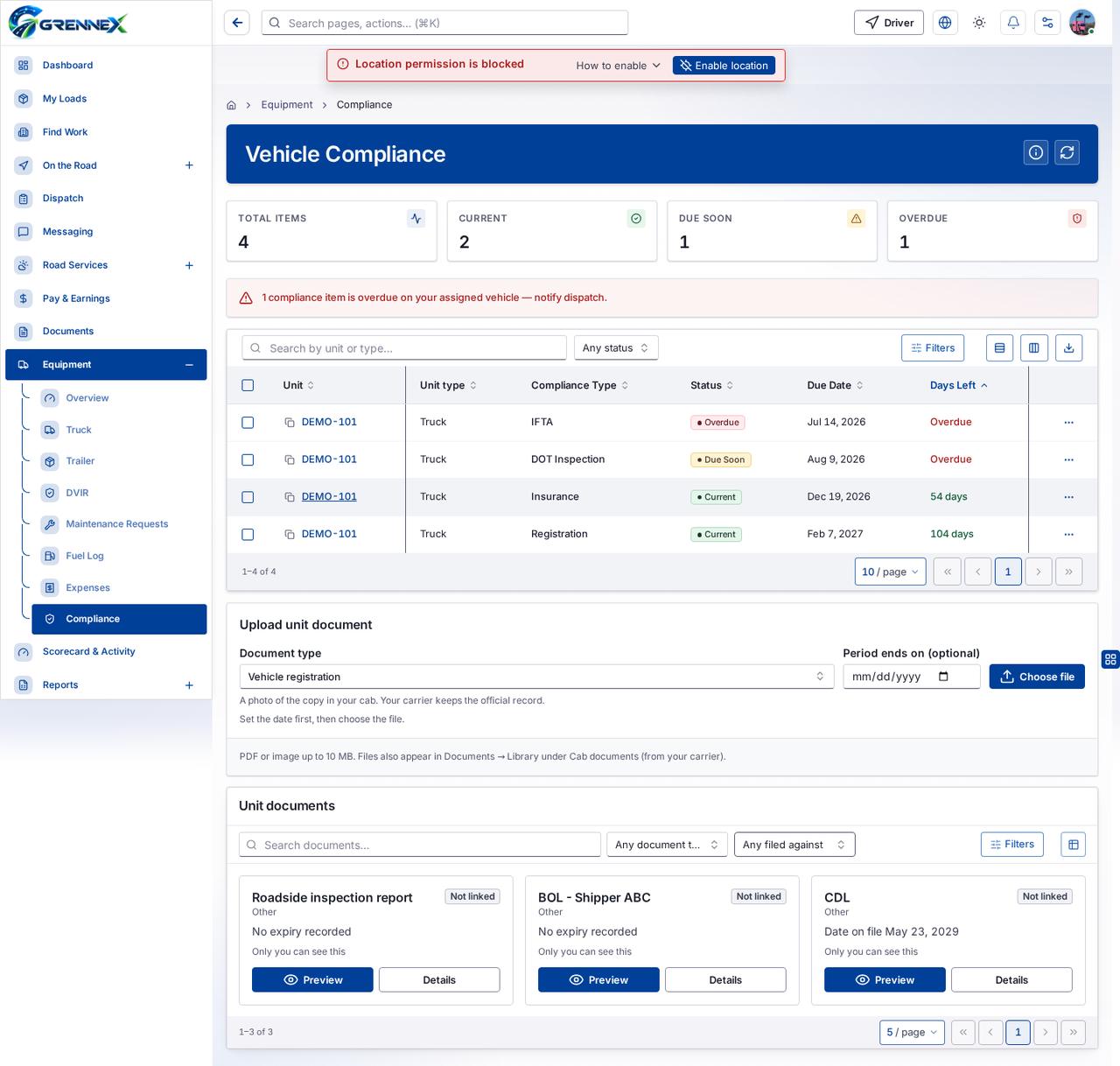1120x1066 pixels.
Task: Check the IFTA row checkbox
Action: (248, 423)
